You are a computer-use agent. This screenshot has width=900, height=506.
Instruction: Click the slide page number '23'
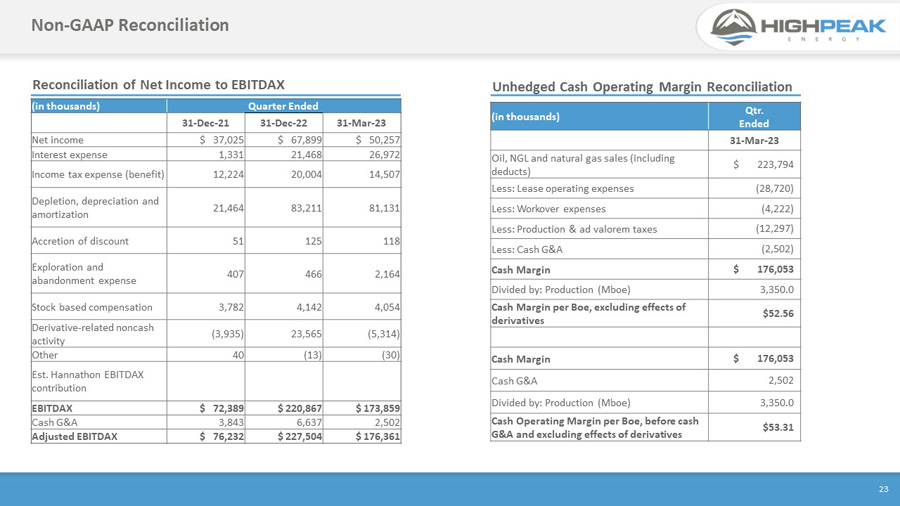click(883, 489)
